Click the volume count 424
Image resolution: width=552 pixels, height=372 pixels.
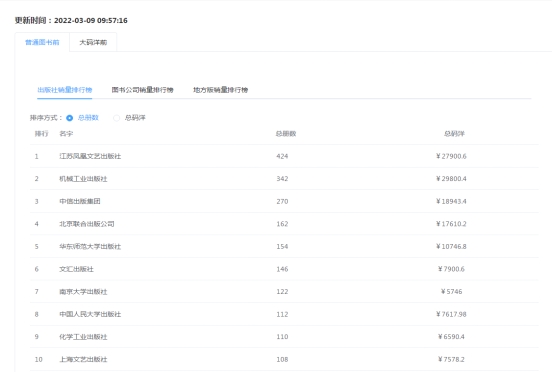coord(282,156)
